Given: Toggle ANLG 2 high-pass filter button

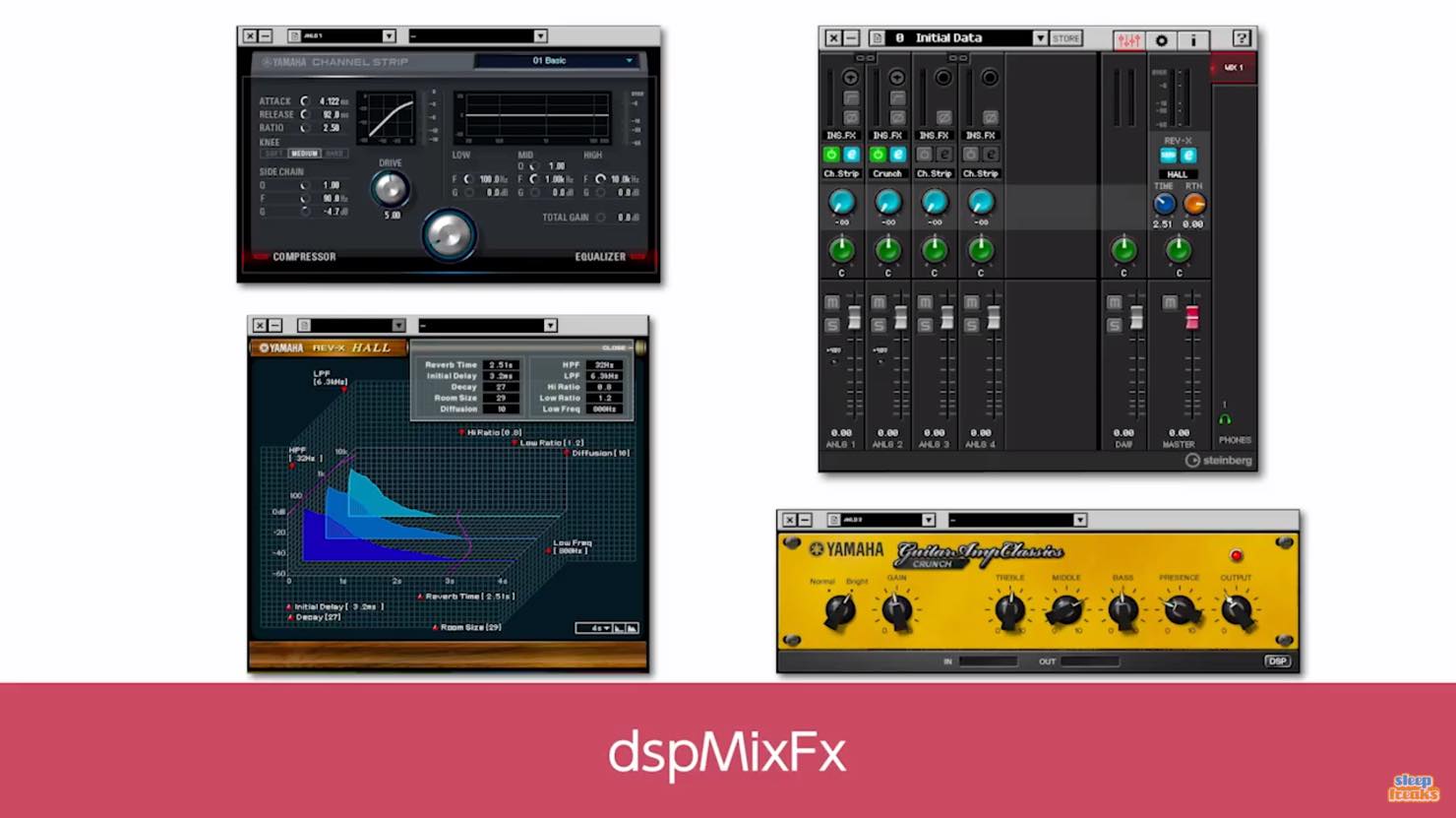Looking at the screenshot, I should (x=896, y=97).
